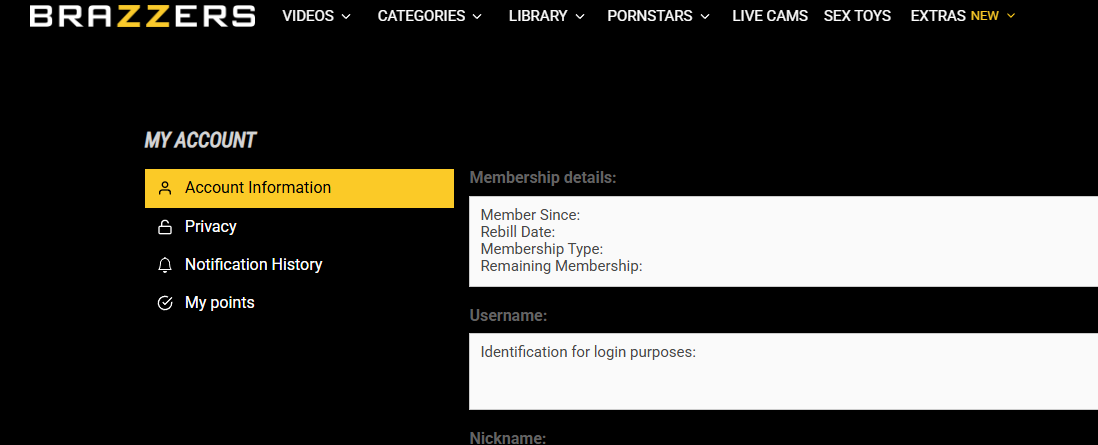The height and width of the screenshot is (445, 1098).
Task: Select the Library menu label
Action: pyautogui.click(x=537, y=16)
